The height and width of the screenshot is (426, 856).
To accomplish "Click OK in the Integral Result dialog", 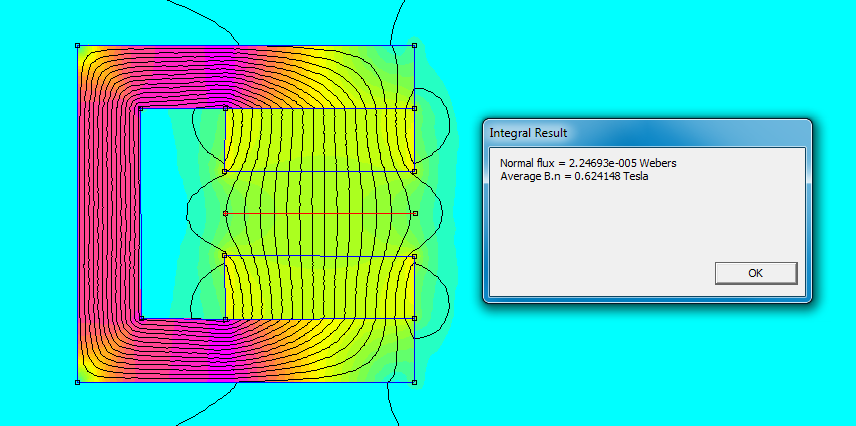I will click(755, 273).
